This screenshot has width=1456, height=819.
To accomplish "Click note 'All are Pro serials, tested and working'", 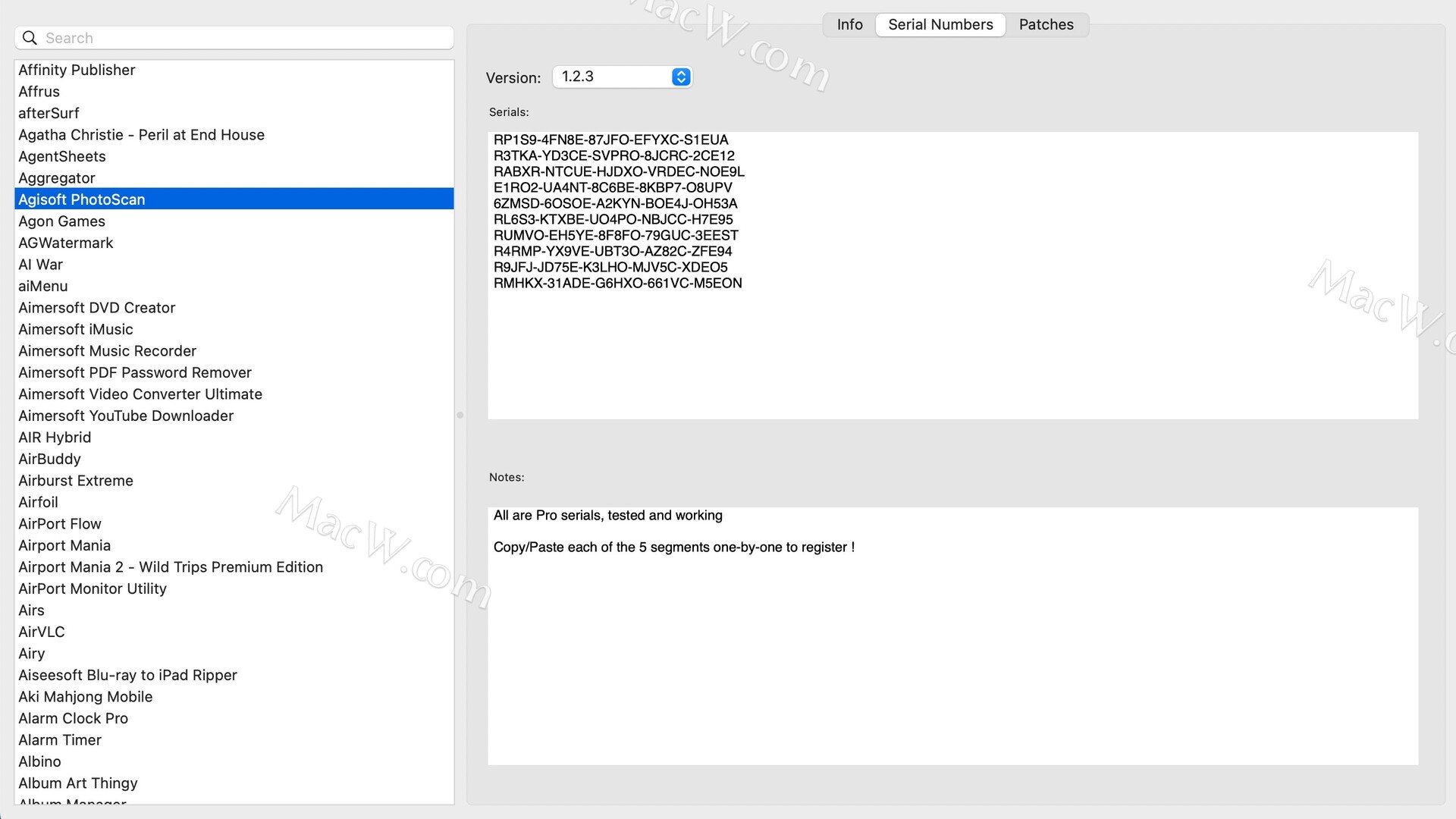I will [x=607, y=516].
